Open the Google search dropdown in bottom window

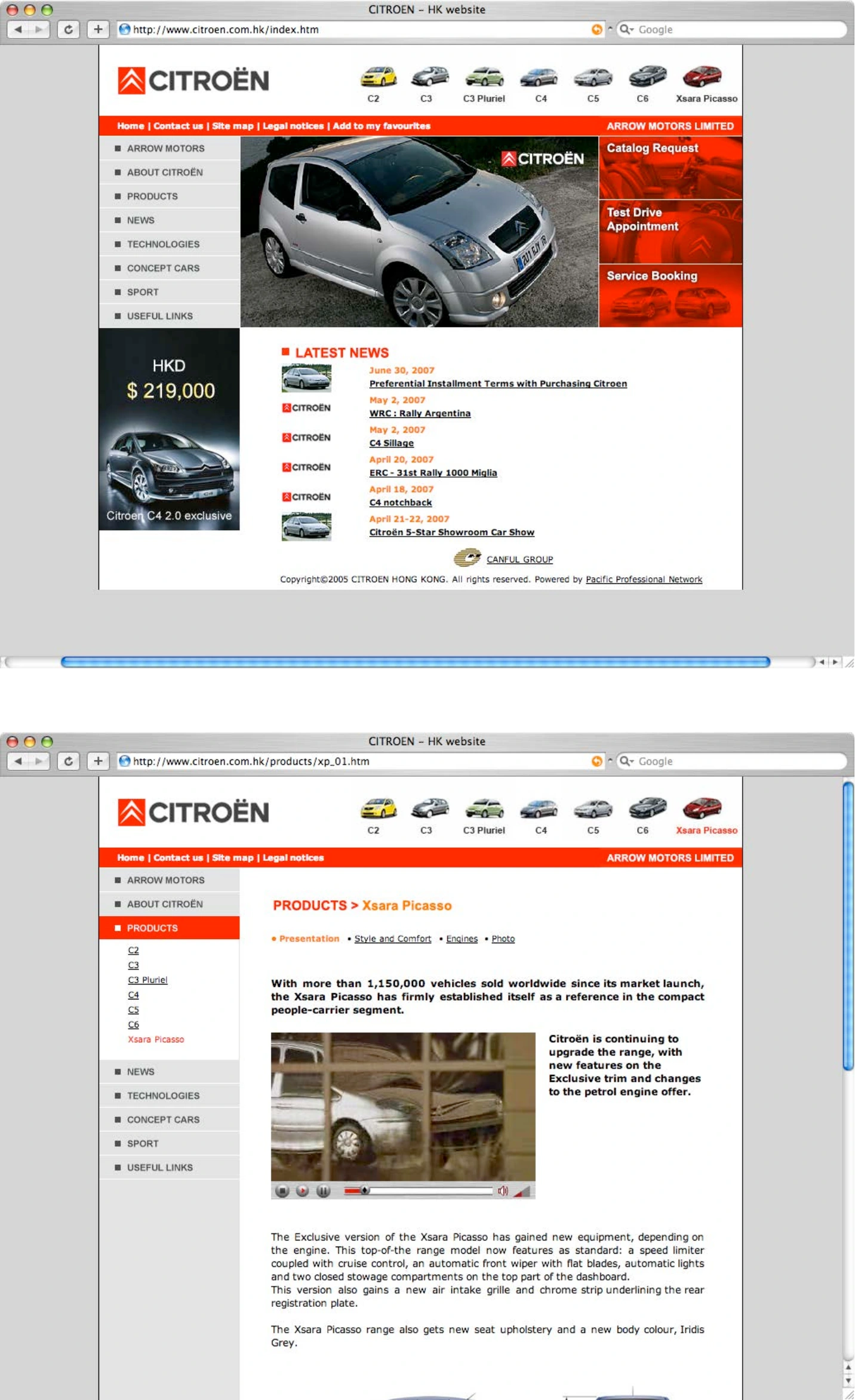pyautogui.click(x=626, y=761)
